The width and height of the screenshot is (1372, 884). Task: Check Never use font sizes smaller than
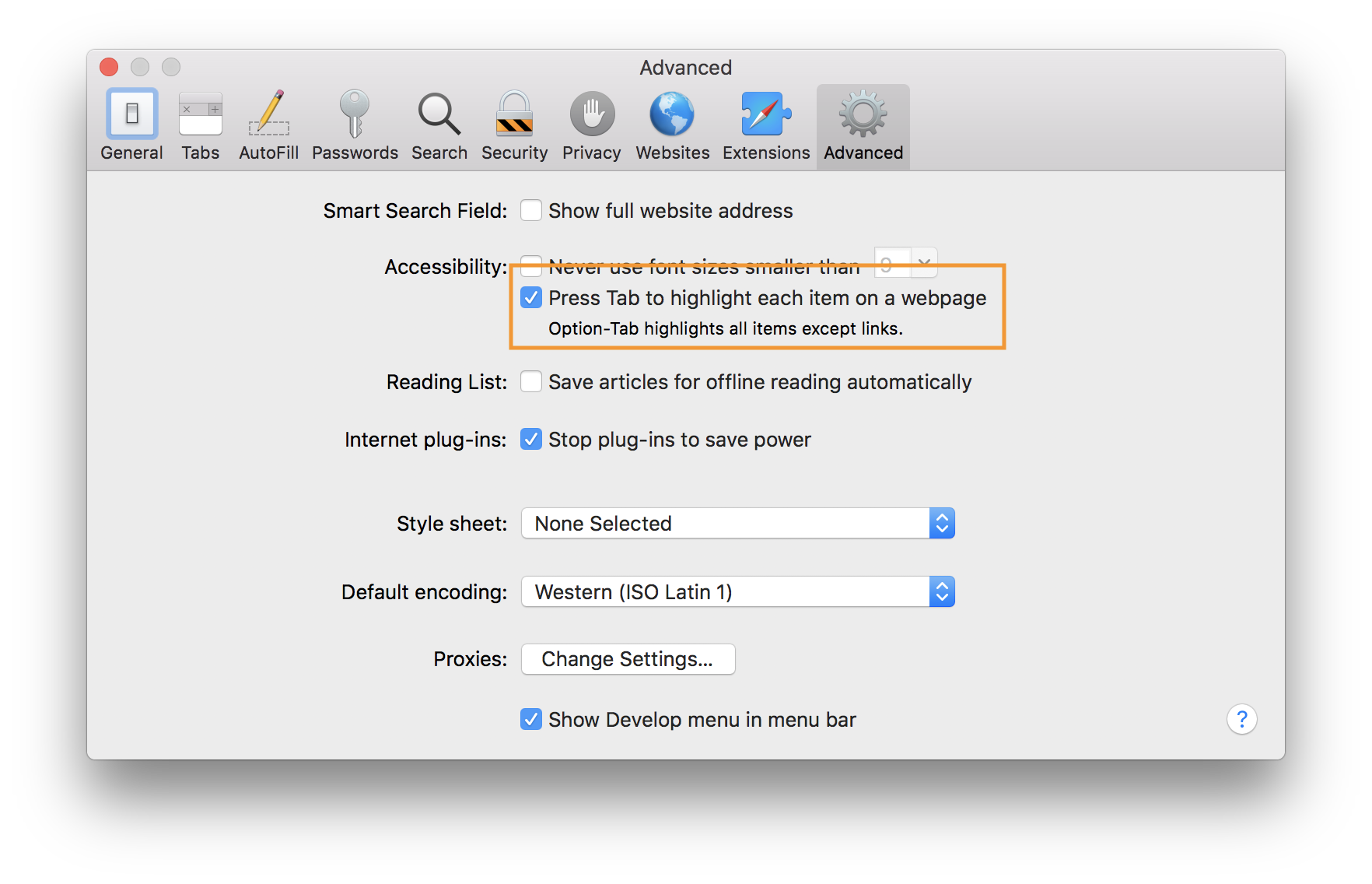coord(531,267)
